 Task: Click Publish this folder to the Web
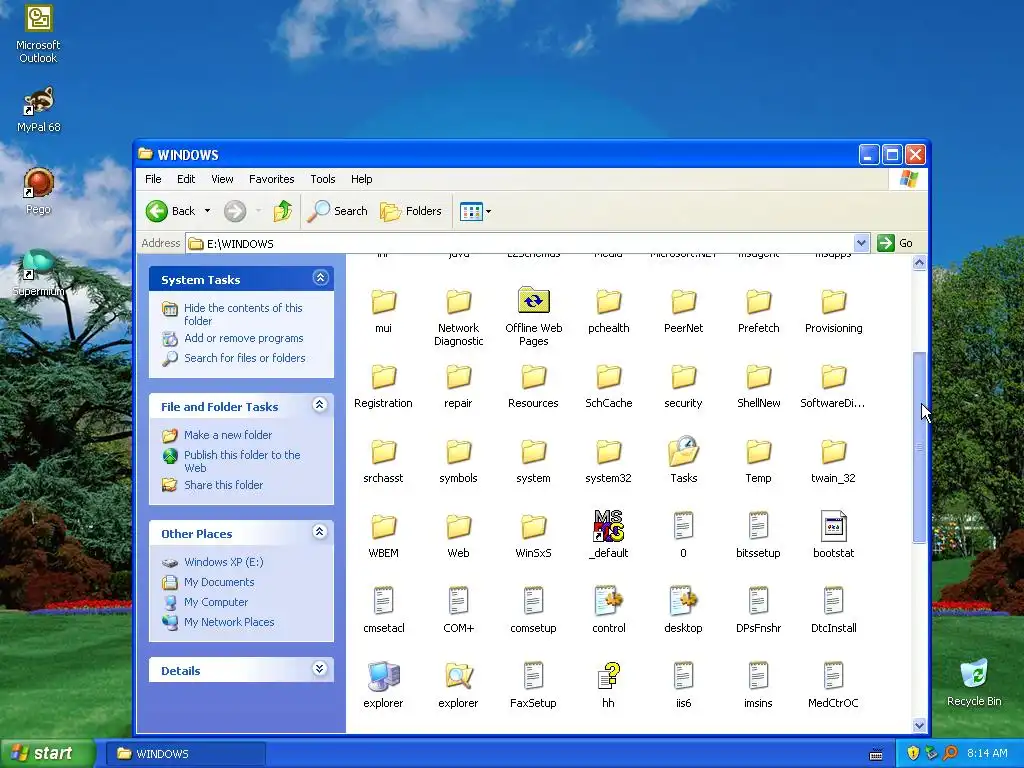242,461
